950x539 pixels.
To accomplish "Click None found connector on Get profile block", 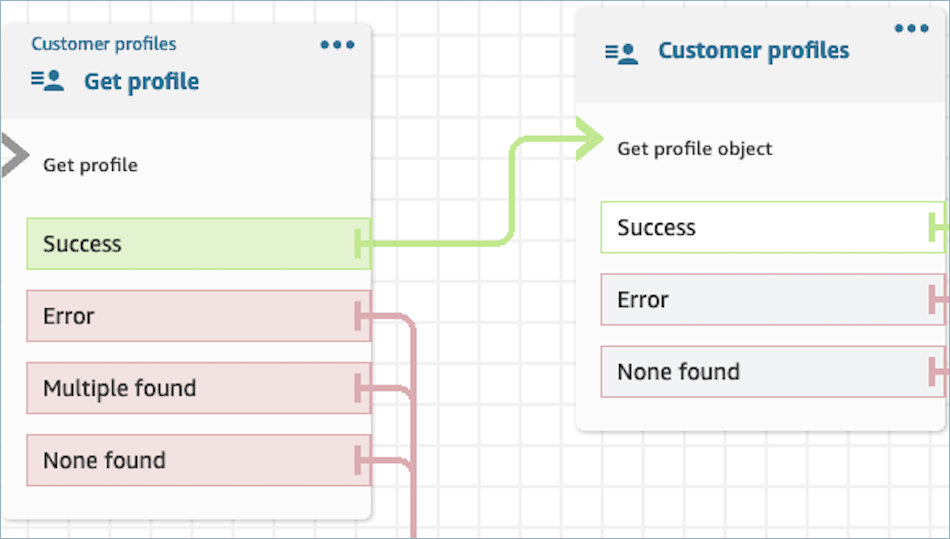I will (360, 460).
